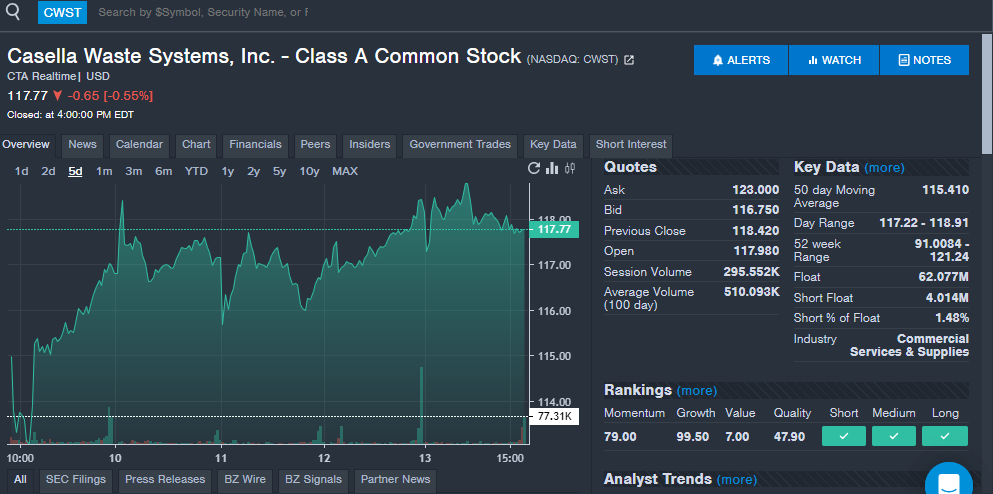Click the Ask value 123.000

(x=756, y=189)
